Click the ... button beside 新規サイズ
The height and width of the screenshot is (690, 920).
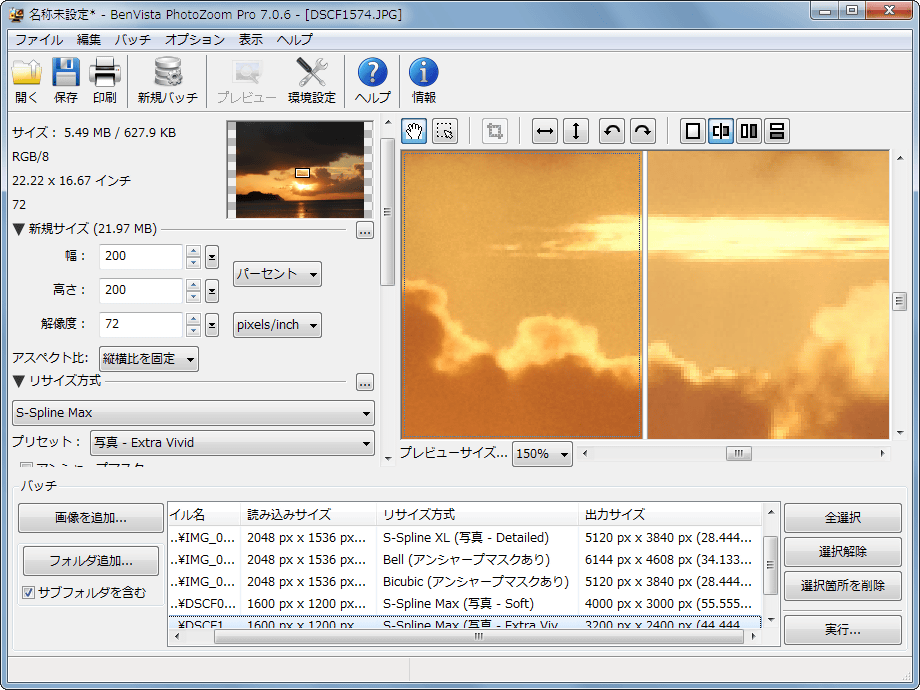coord(365,231)
